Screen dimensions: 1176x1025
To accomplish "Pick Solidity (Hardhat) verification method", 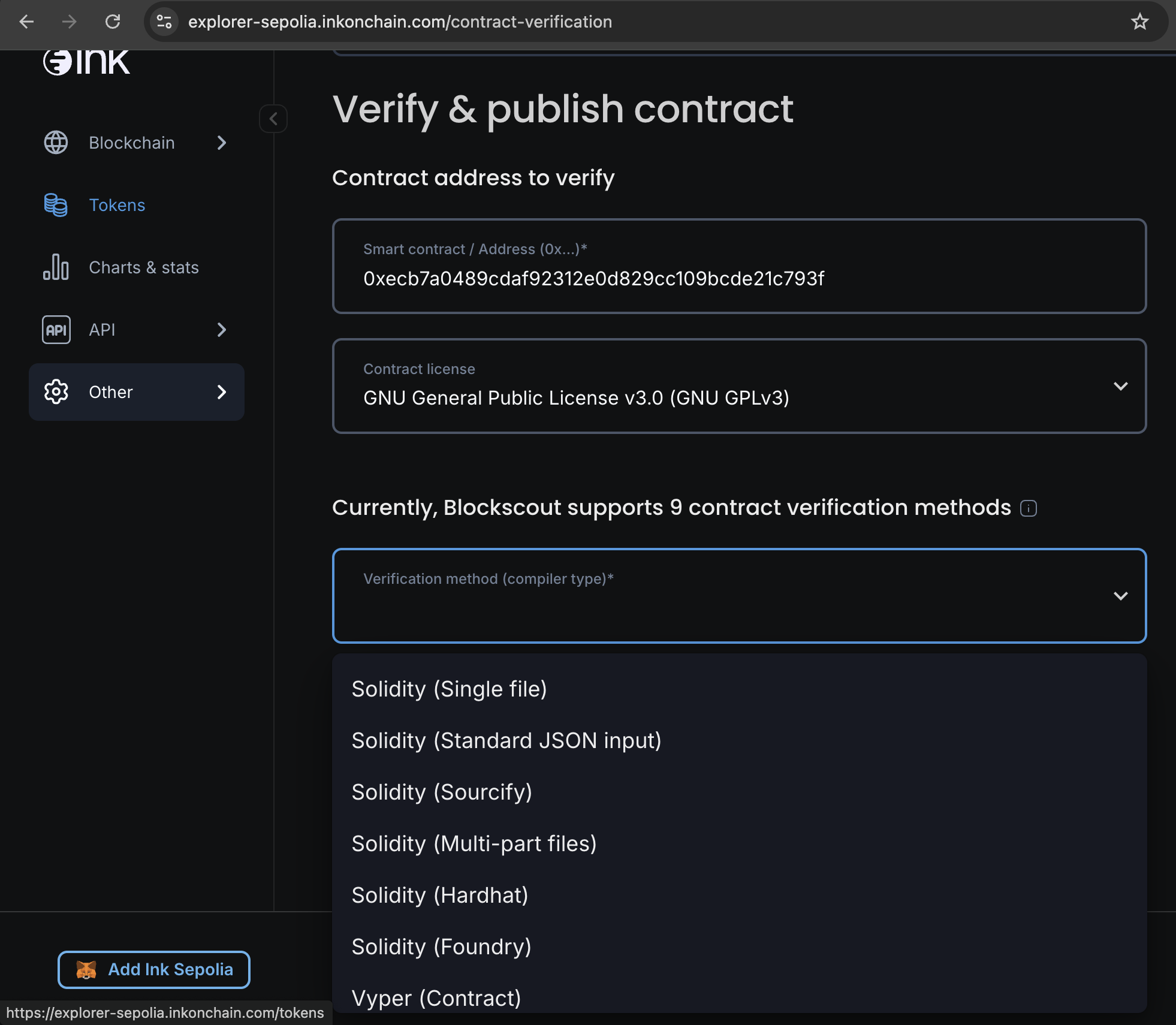I will coord(739,896).
